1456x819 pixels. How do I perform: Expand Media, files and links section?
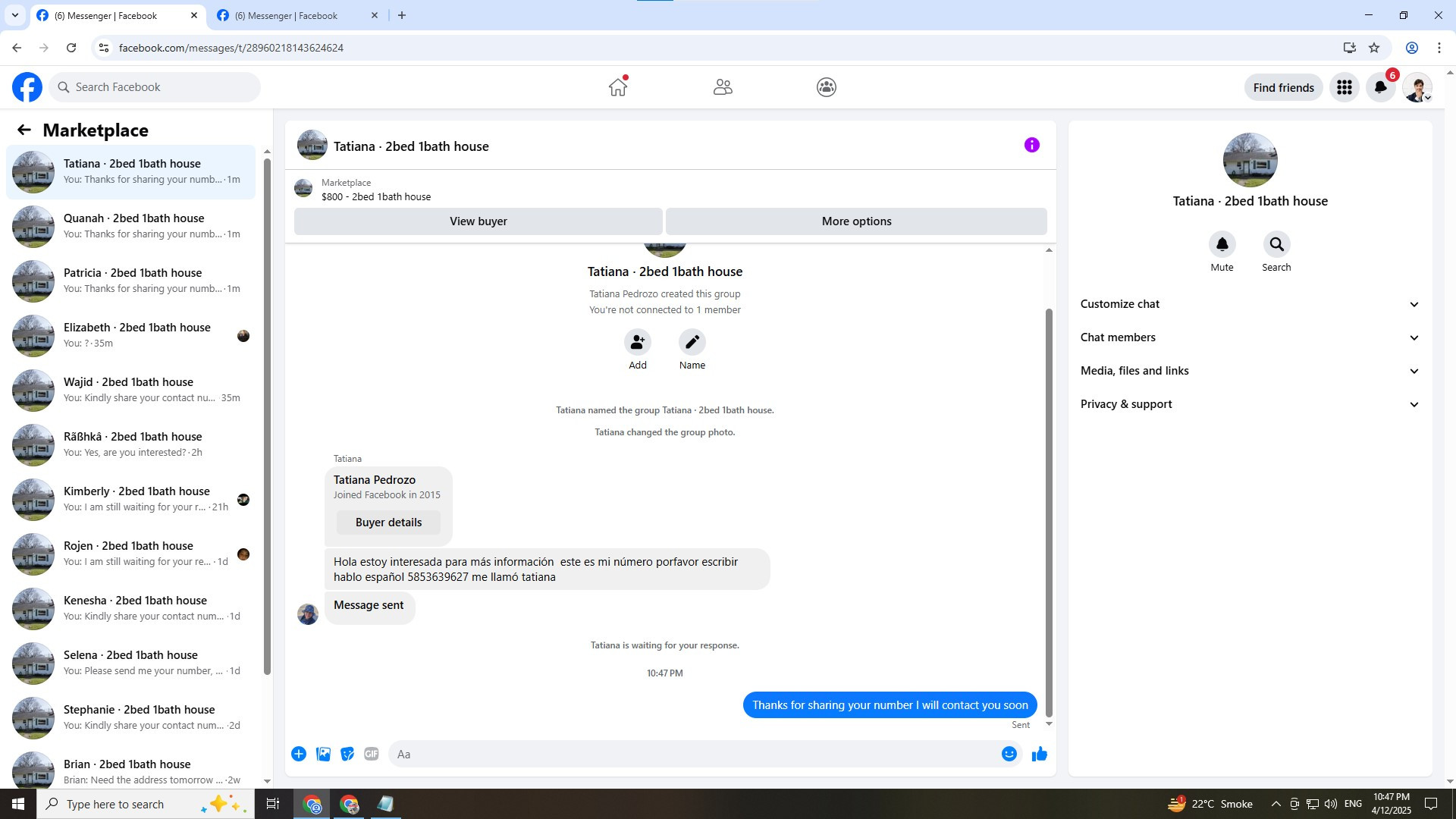pos(1250,371)
